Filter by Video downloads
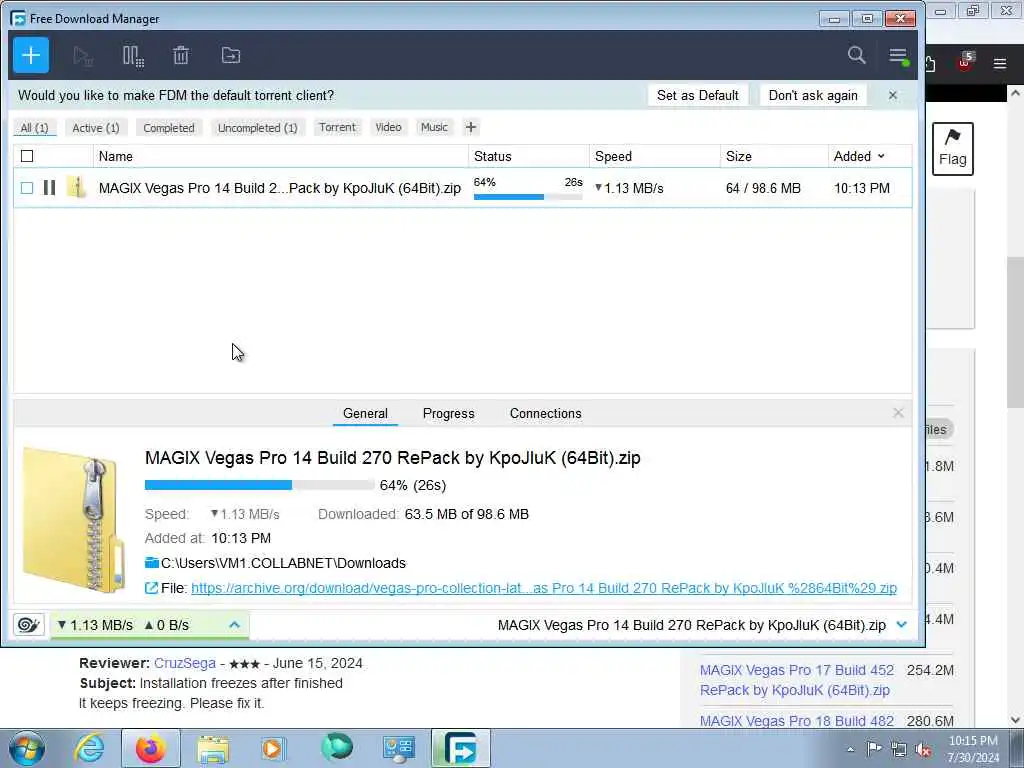The height and width of the screenshot is (768, 1024). coord(388,127)
